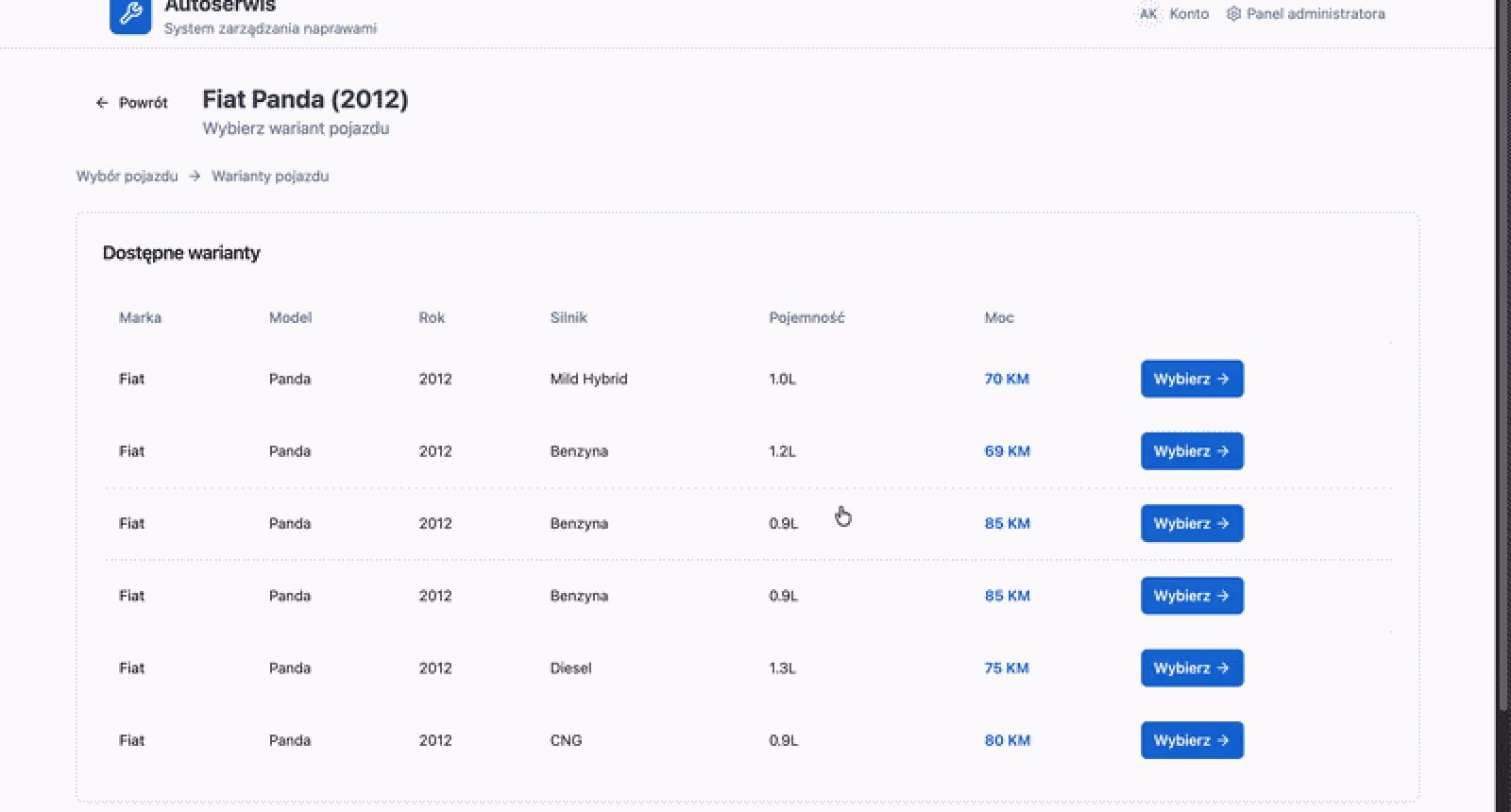This screenshot has height=812, width=1511.
Task: Click the 69 KM power value
Action: click(x=1007, y=451)
